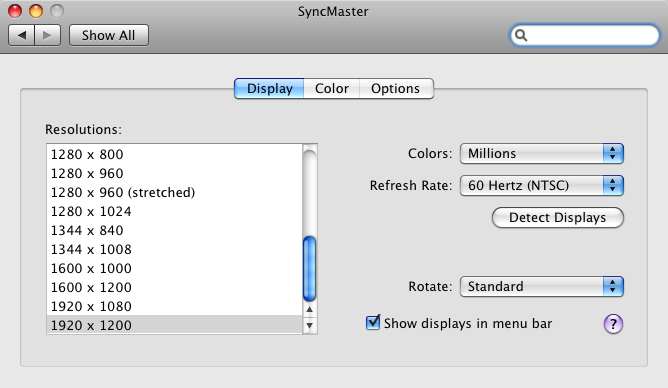
Task: Click the blue resolutions scrollbar thumb
Action: [309, 269]
